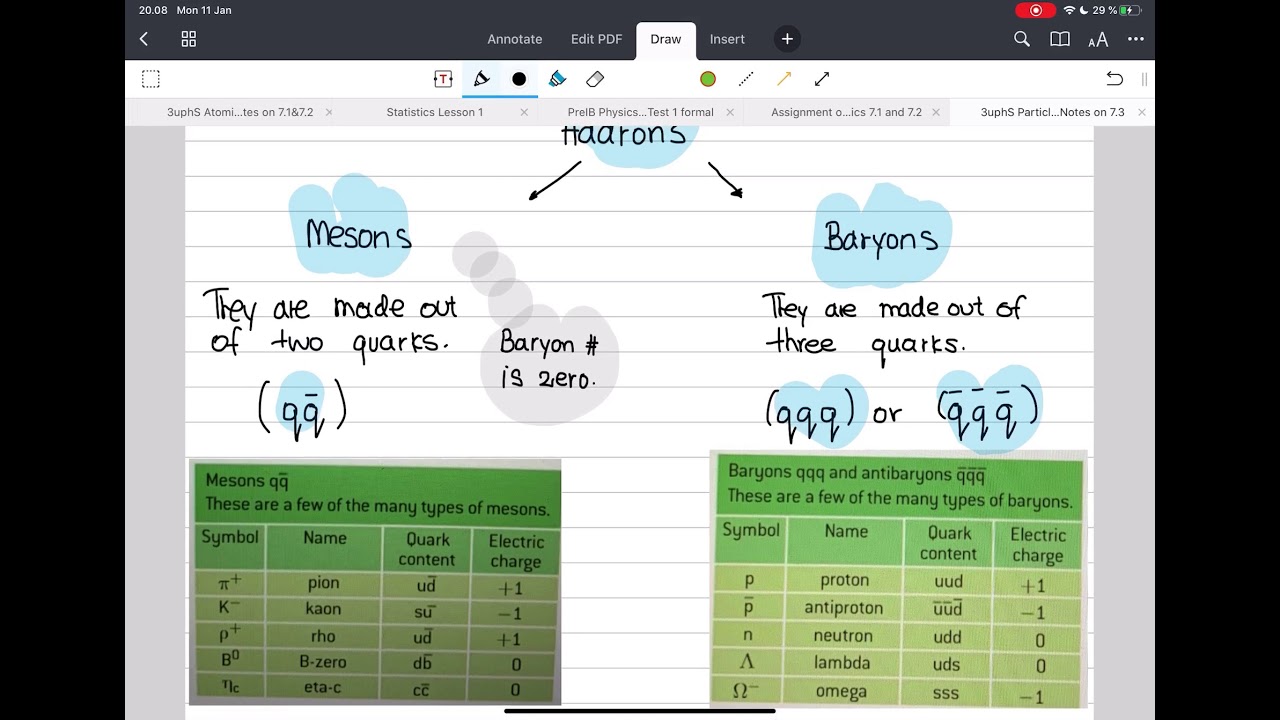Tap the kaon row name cell
The image size is (1280, 720).
click(324, 609)
